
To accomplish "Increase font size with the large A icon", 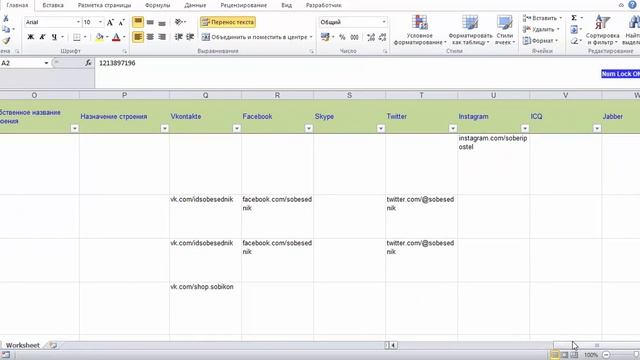I will pyautogui.click(x=110, y=22).
